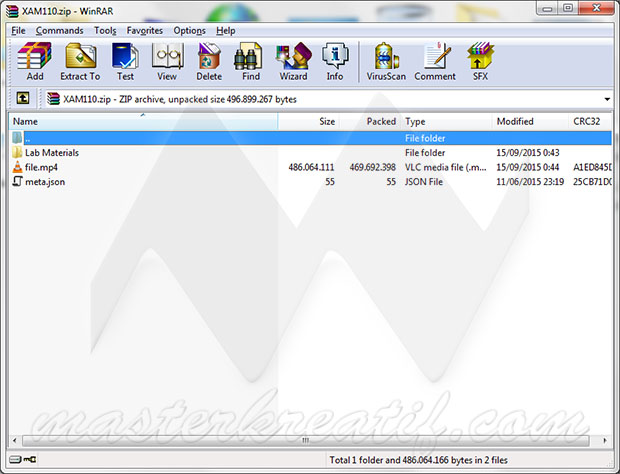Click the status bar totals text
This screenshot has height=474, width=620.
[x=418, y=460]
